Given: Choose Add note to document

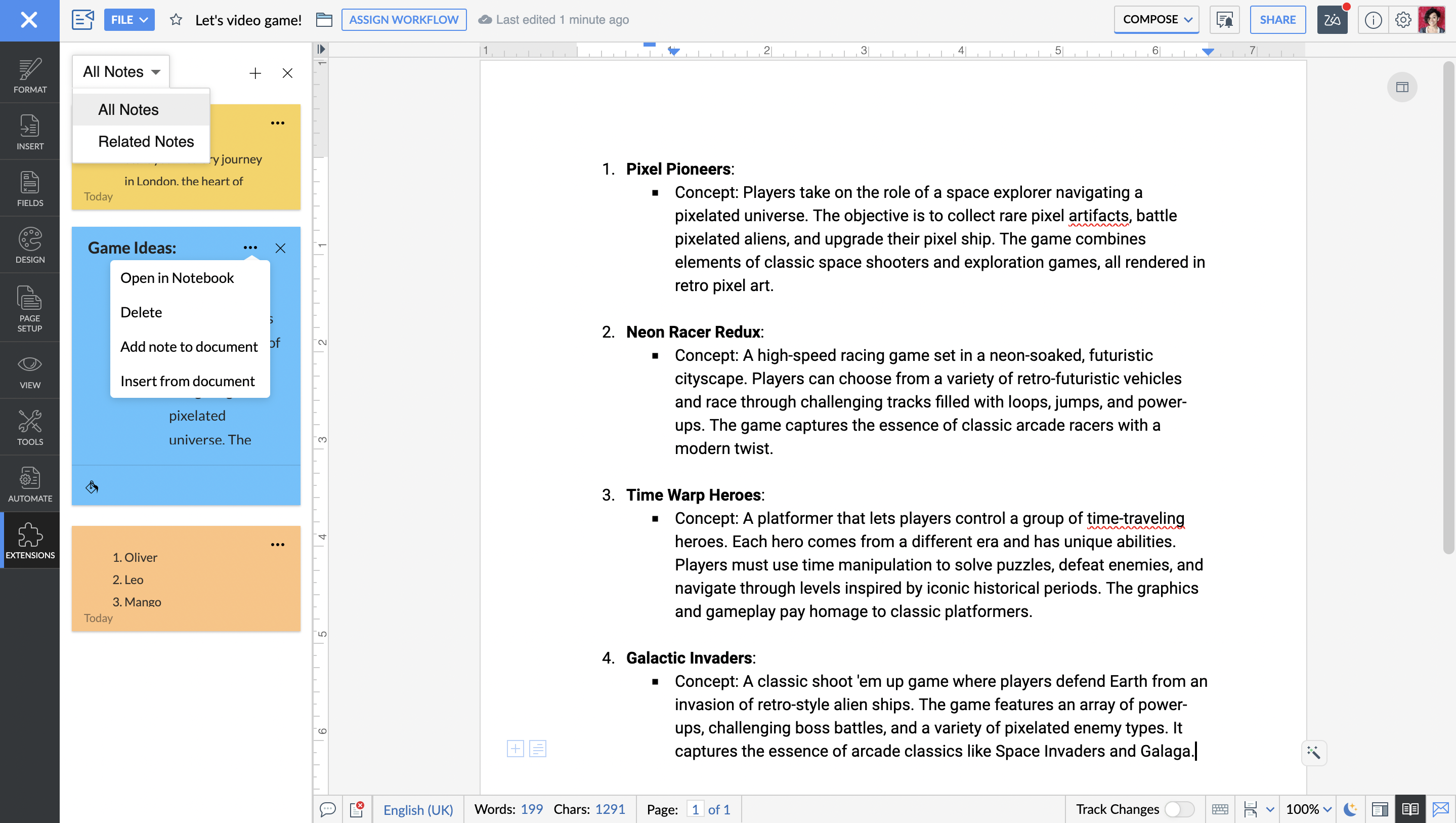Looking at the screenshot, I should pos(189,347).
